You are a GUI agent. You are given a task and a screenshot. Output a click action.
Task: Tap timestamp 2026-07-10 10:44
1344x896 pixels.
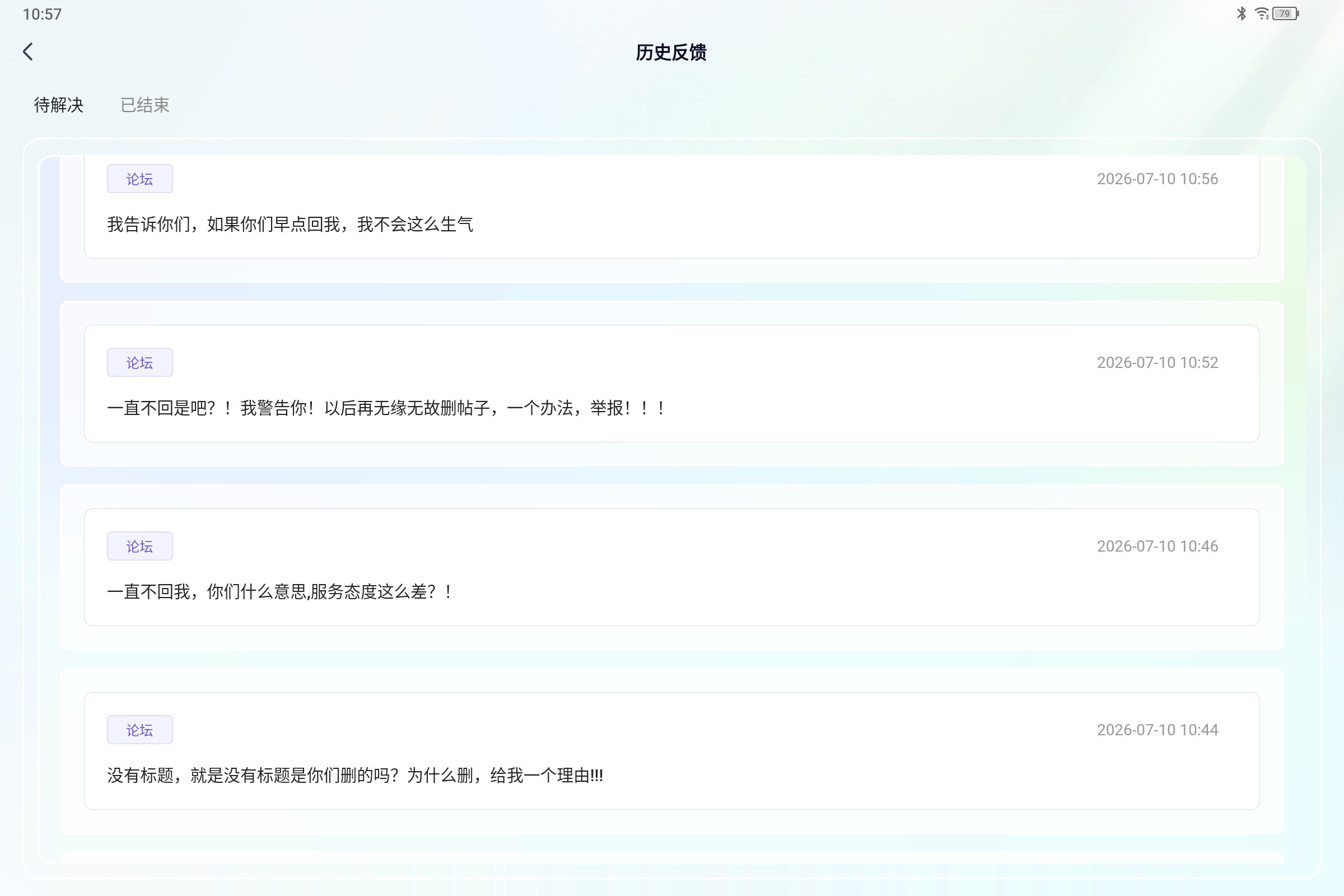coord(1157,730)
